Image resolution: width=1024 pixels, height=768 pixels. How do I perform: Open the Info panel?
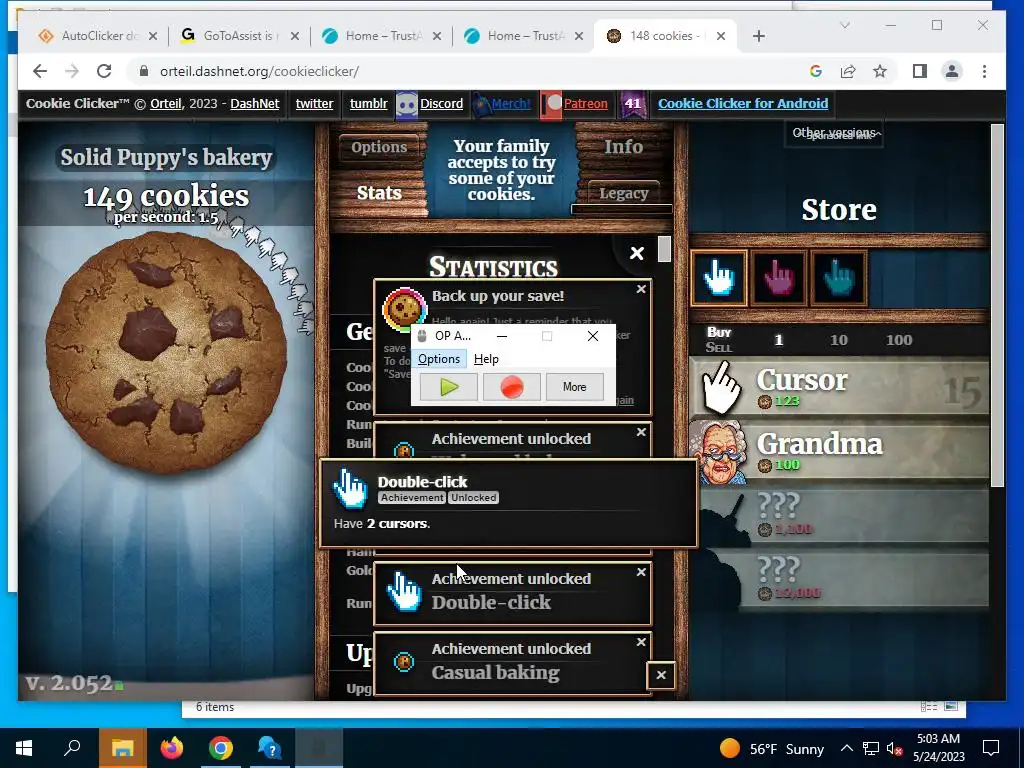[624, 146]
